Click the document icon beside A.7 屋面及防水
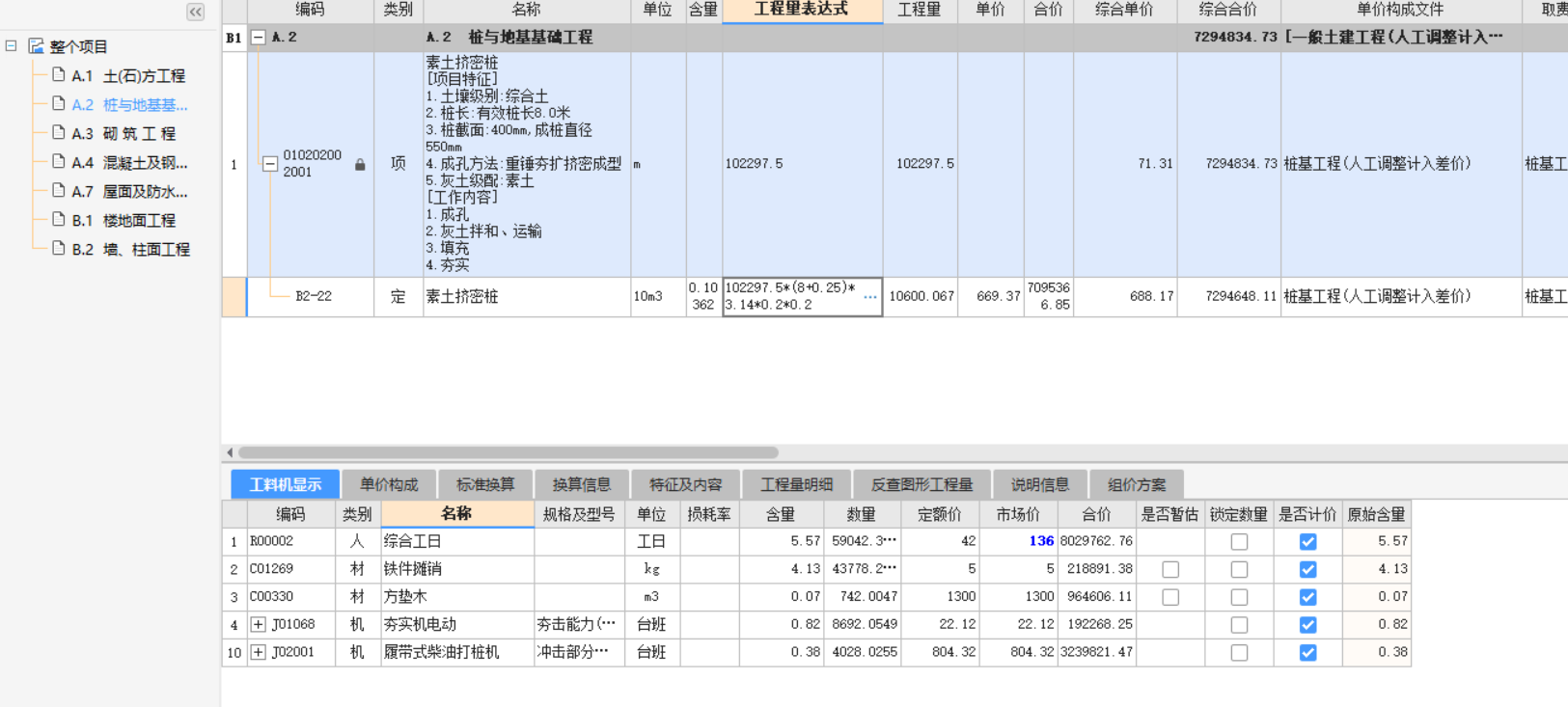The width and height of the screenshot is (1568, 707). [x=59, y=190]
